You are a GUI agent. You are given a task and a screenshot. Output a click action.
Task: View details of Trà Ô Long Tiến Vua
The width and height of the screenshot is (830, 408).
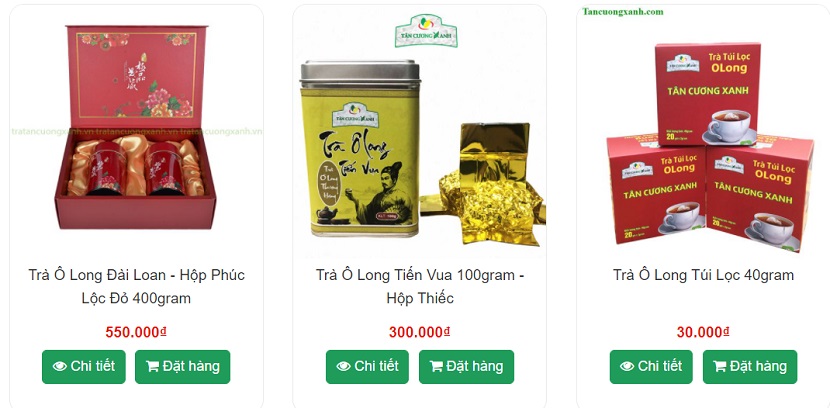tap(367, 367)
